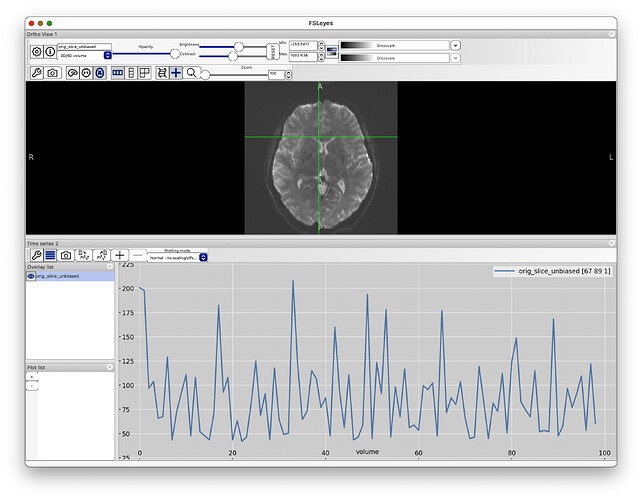
Task: Toggle axial canvas visibility
Action: [99, 73]
